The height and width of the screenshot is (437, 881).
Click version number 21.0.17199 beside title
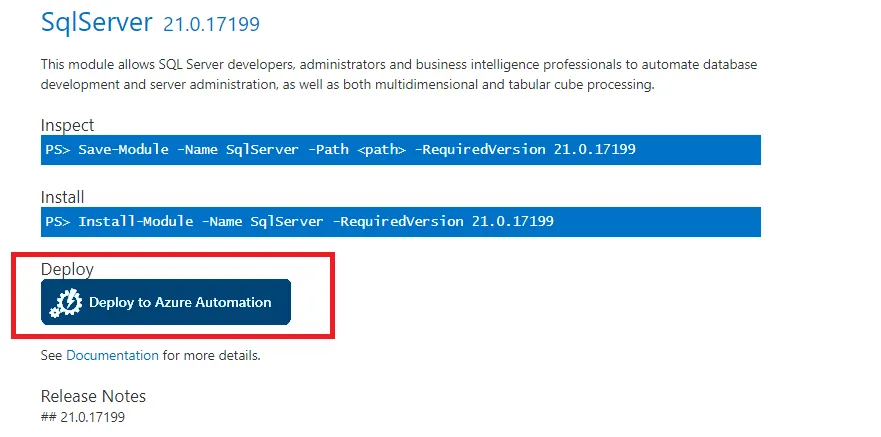pos(217,24)
